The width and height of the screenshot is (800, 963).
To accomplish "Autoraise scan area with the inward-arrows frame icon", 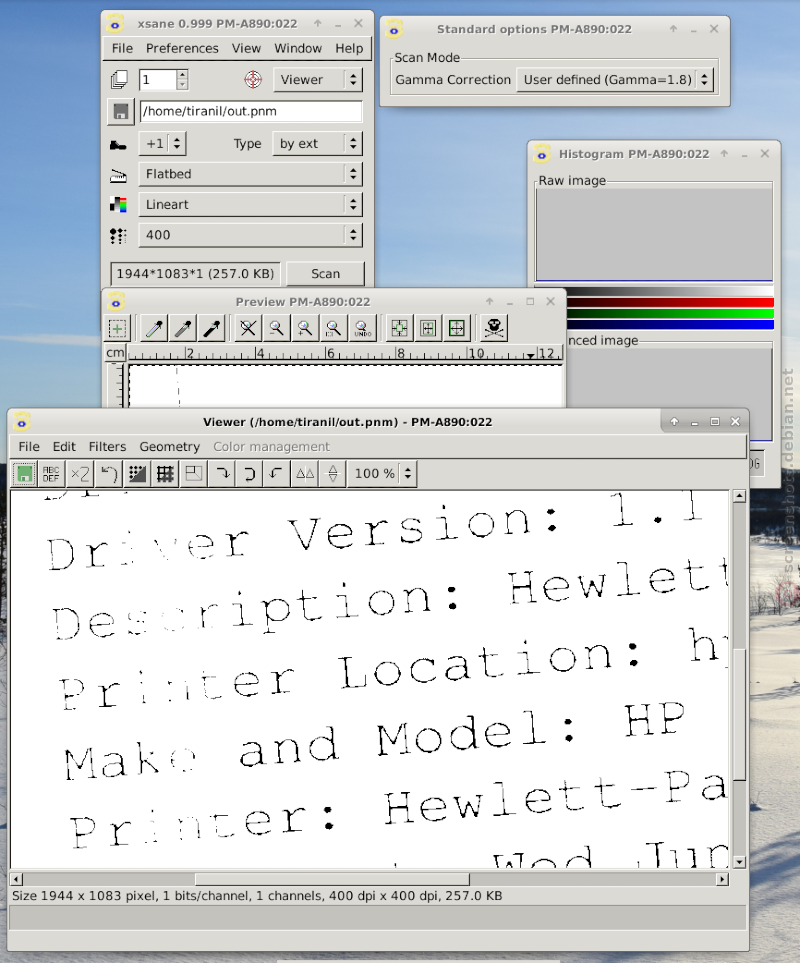I will click(428, 329).
